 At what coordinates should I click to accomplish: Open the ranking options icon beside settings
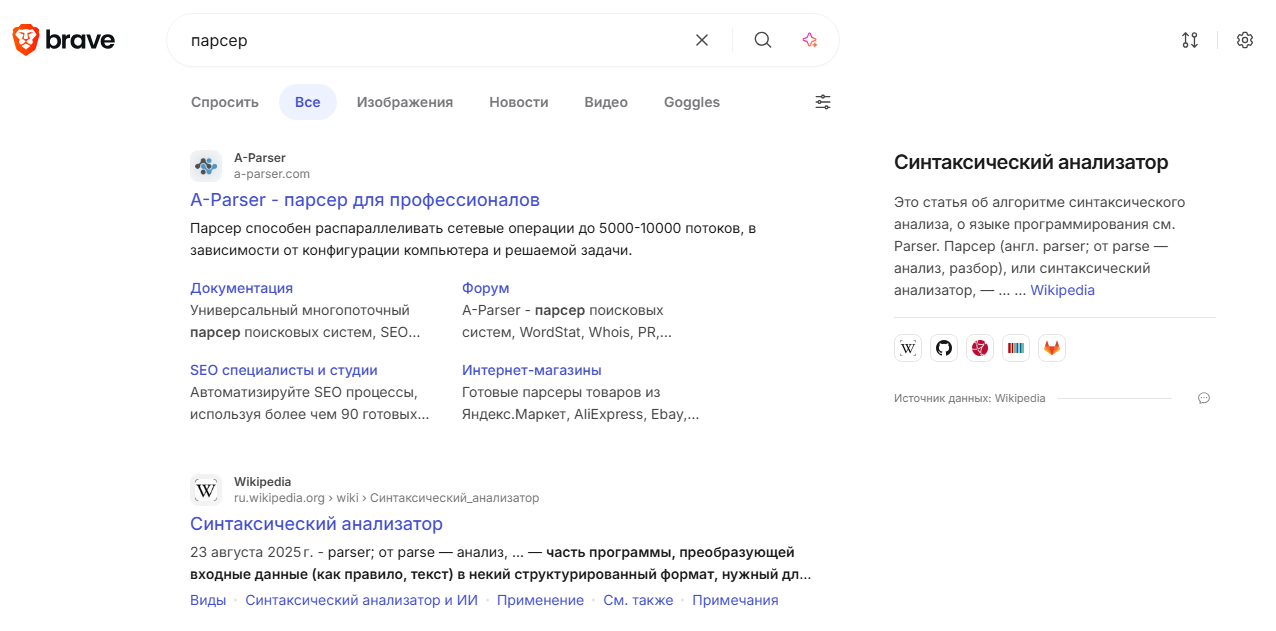tap(1190, 40)
